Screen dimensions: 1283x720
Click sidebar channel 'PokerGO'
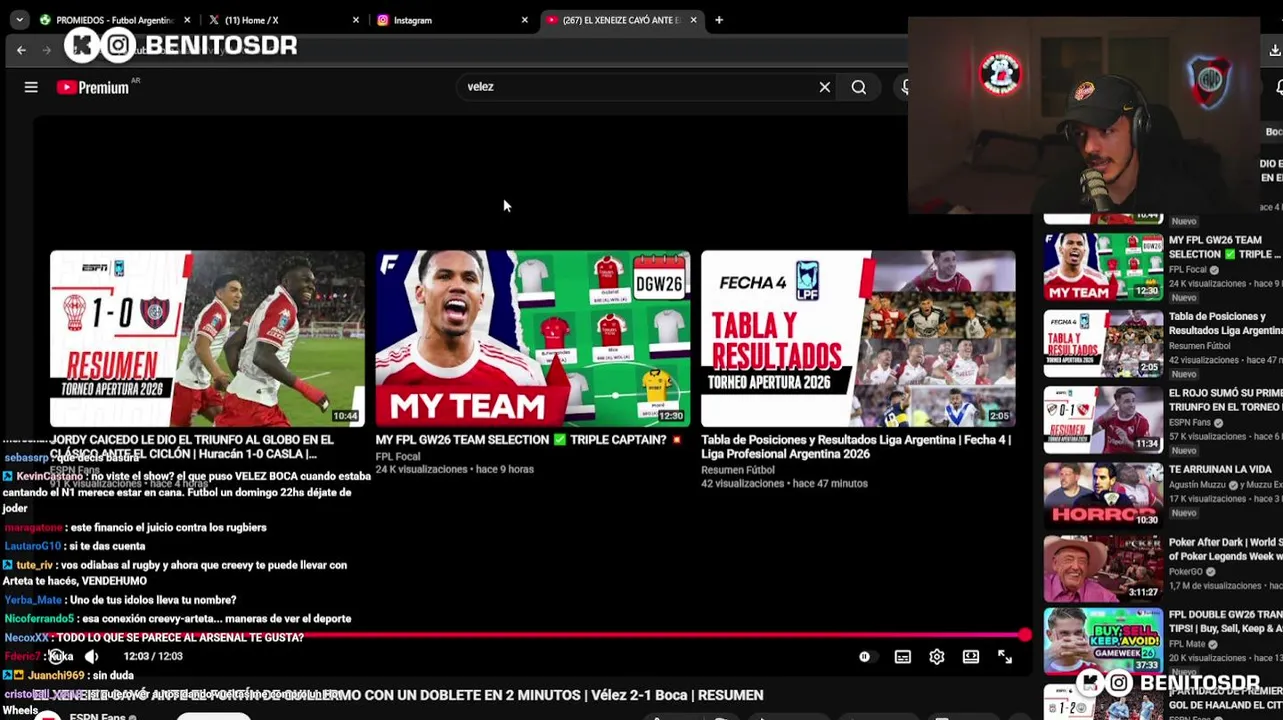click(1186, 572)
